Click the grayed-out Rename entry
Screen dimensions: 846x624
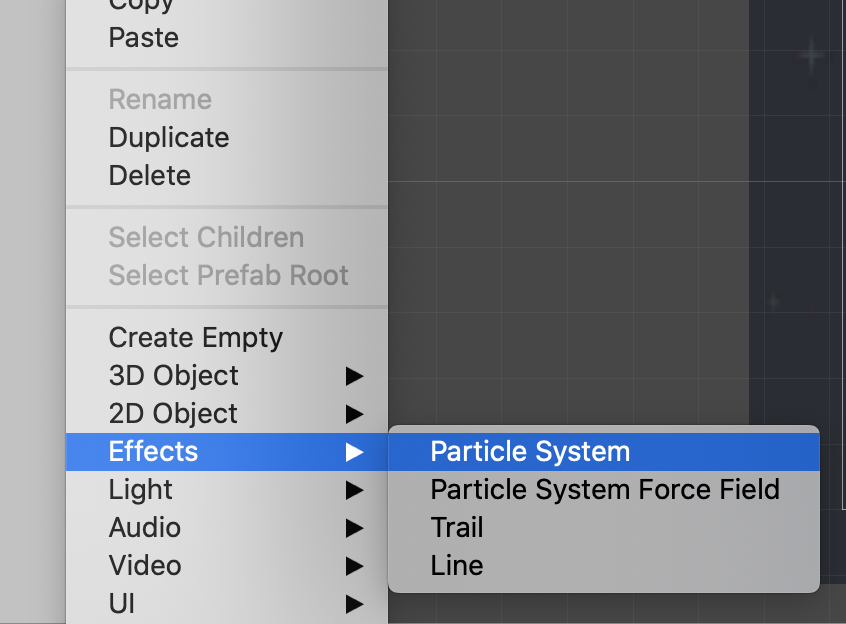(160, 100)
